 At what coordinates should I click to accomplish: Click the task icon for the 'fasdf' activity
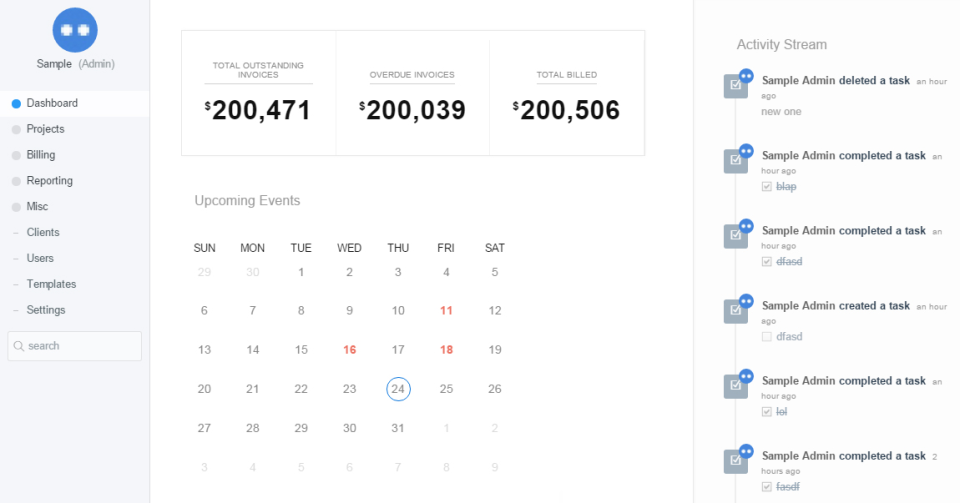(x=735, y=461)
